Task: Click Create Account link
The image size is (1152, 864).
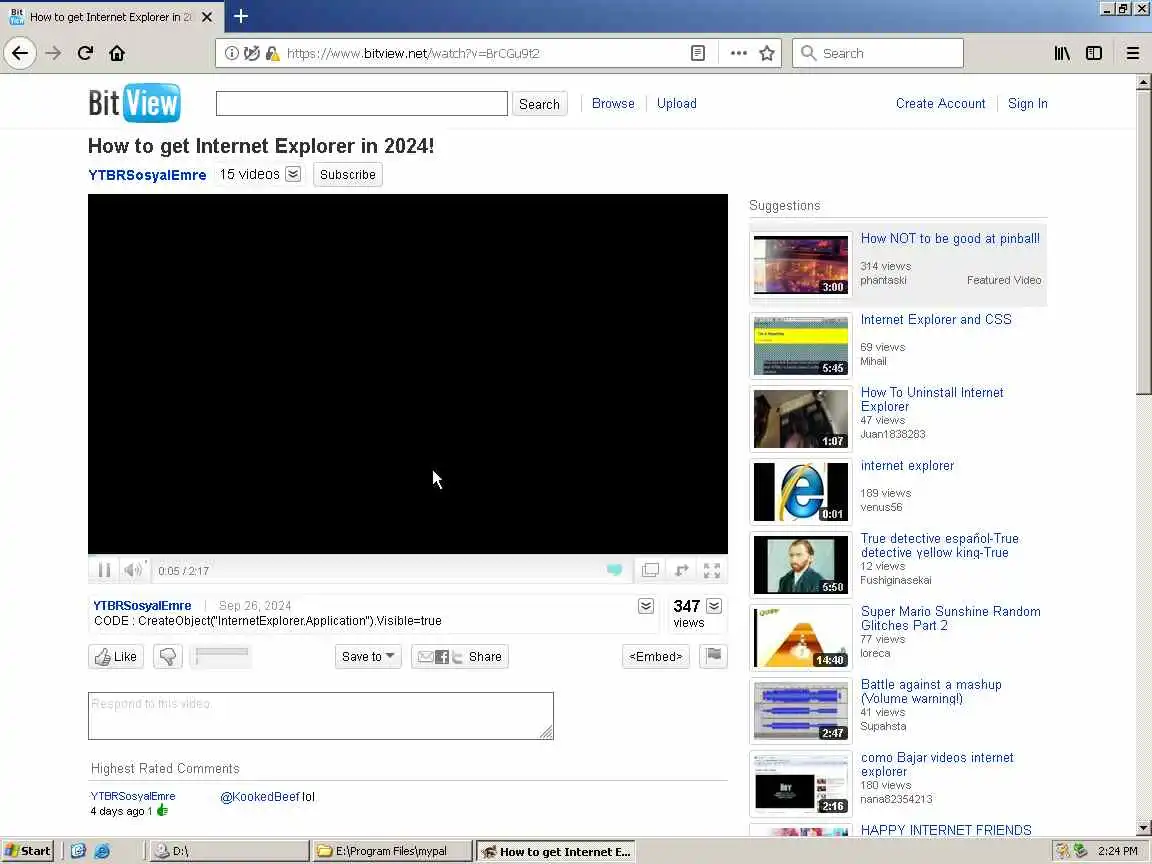Action: point(940,104)
